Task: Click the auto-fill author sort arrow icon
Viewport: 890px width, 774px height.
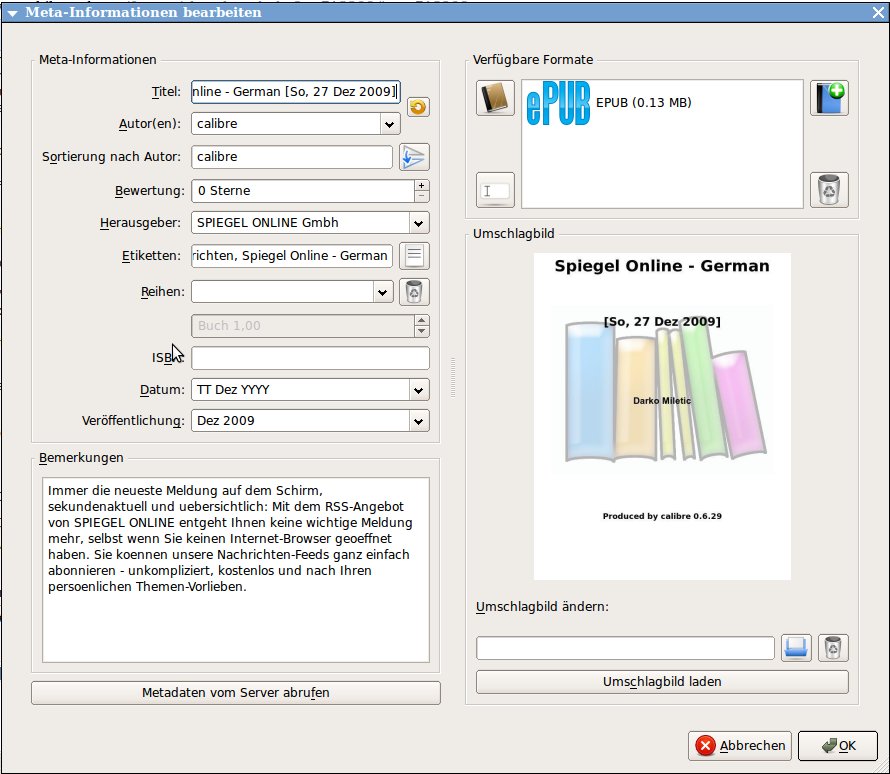Action: (x=414, y=157)
